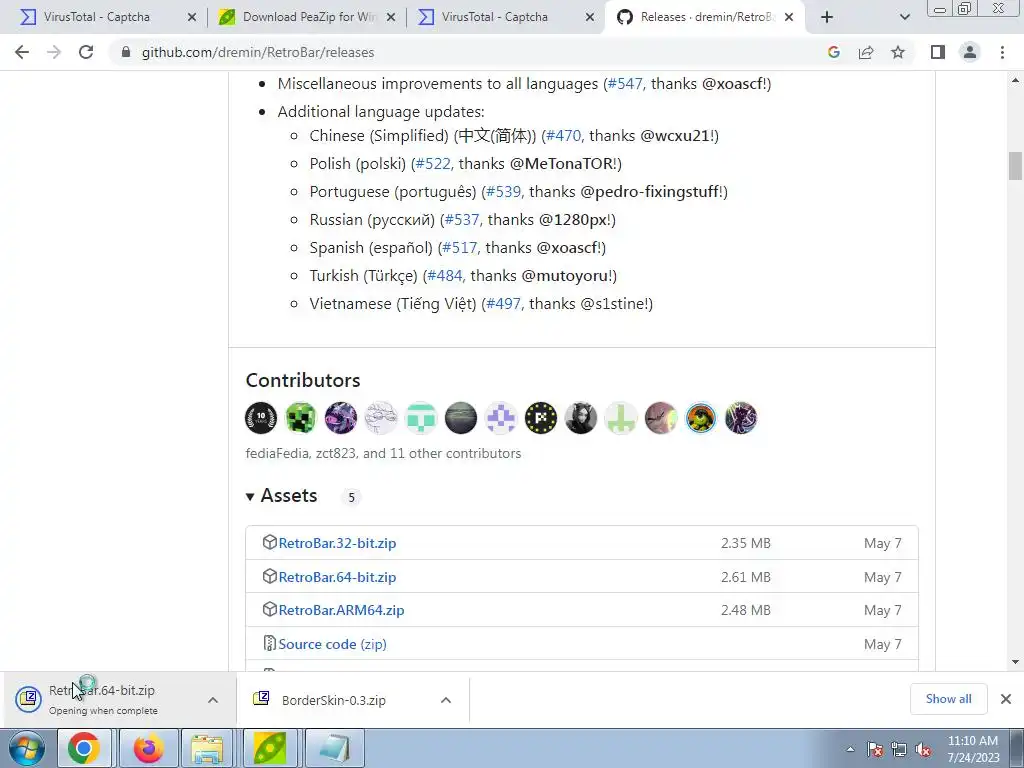Open pull request #539 link
This screenshot has width=1024, height=768.
504,192
